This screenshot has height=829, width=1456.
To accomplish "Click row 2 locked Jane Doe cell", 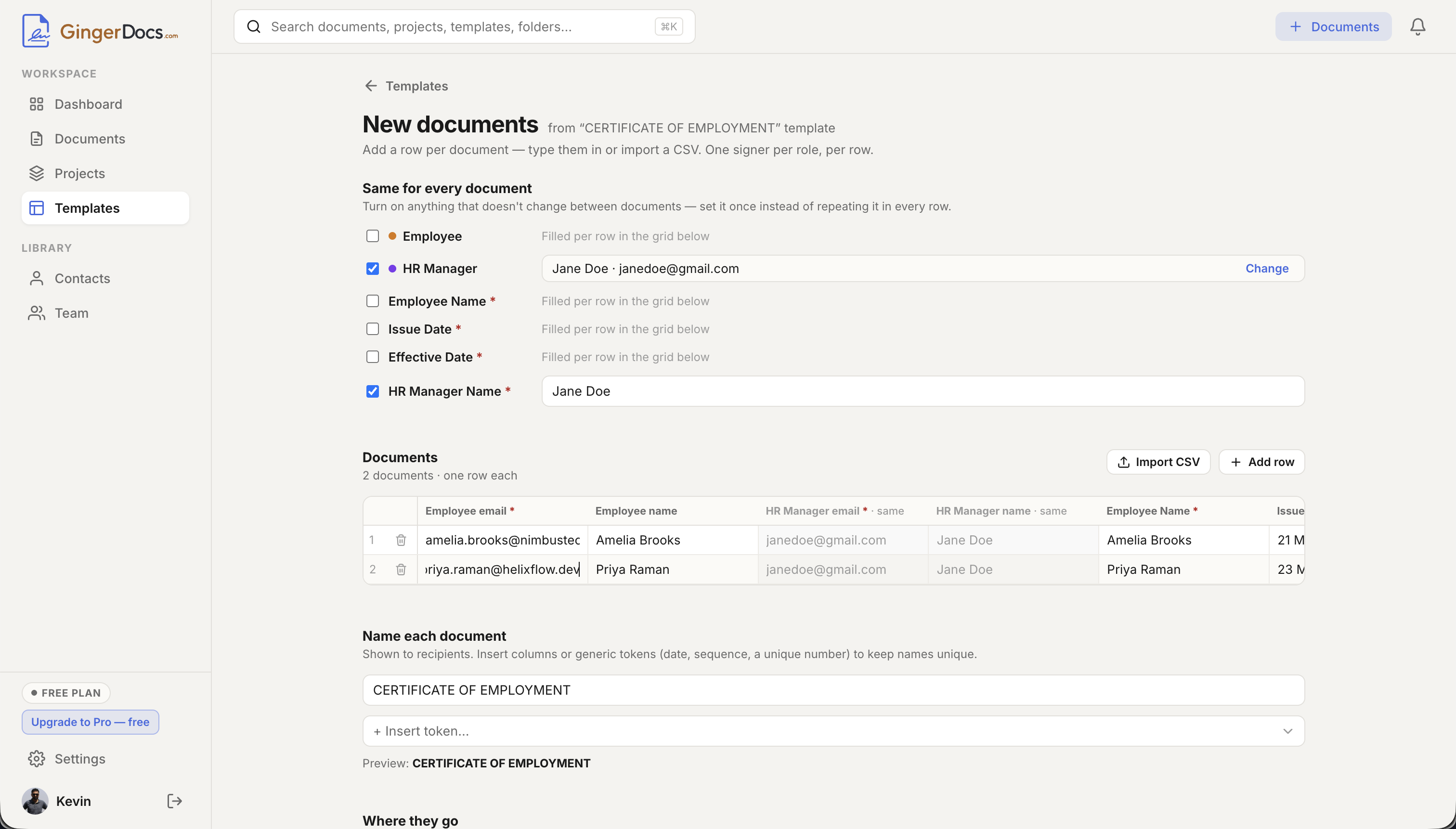I will click(1013, 570).
